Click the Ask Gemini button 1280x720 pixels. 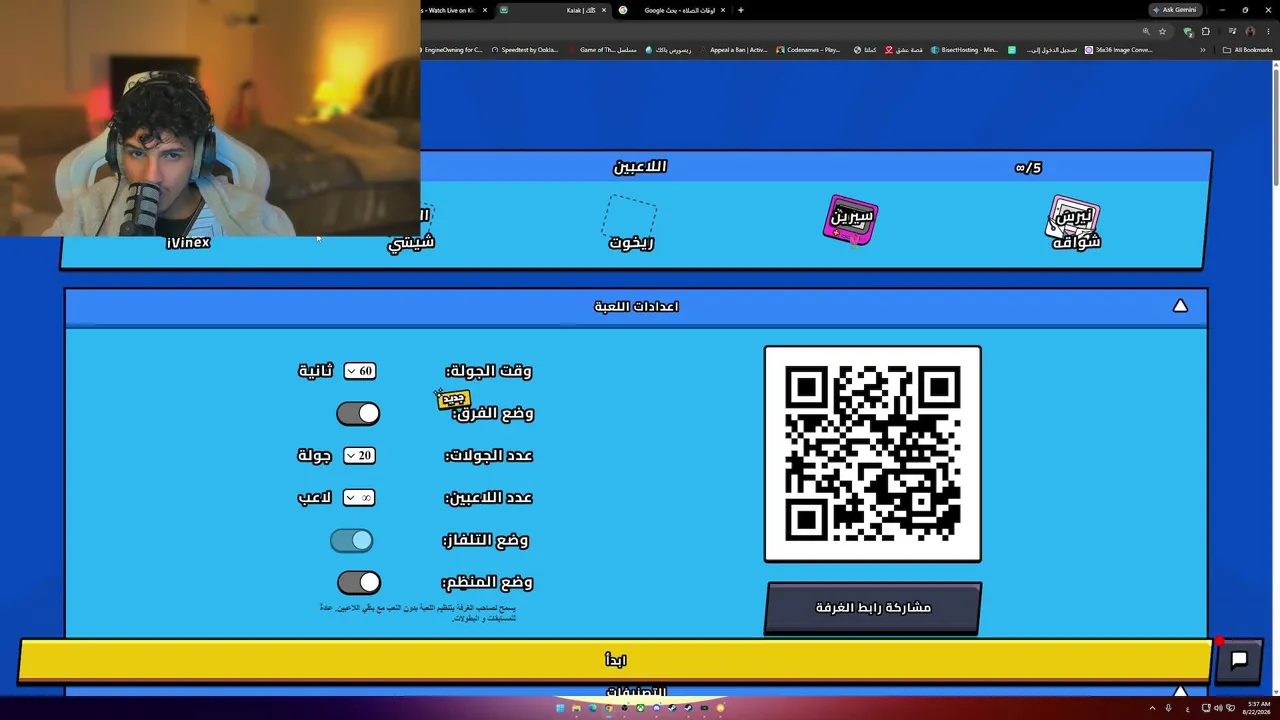[1175, 10]
